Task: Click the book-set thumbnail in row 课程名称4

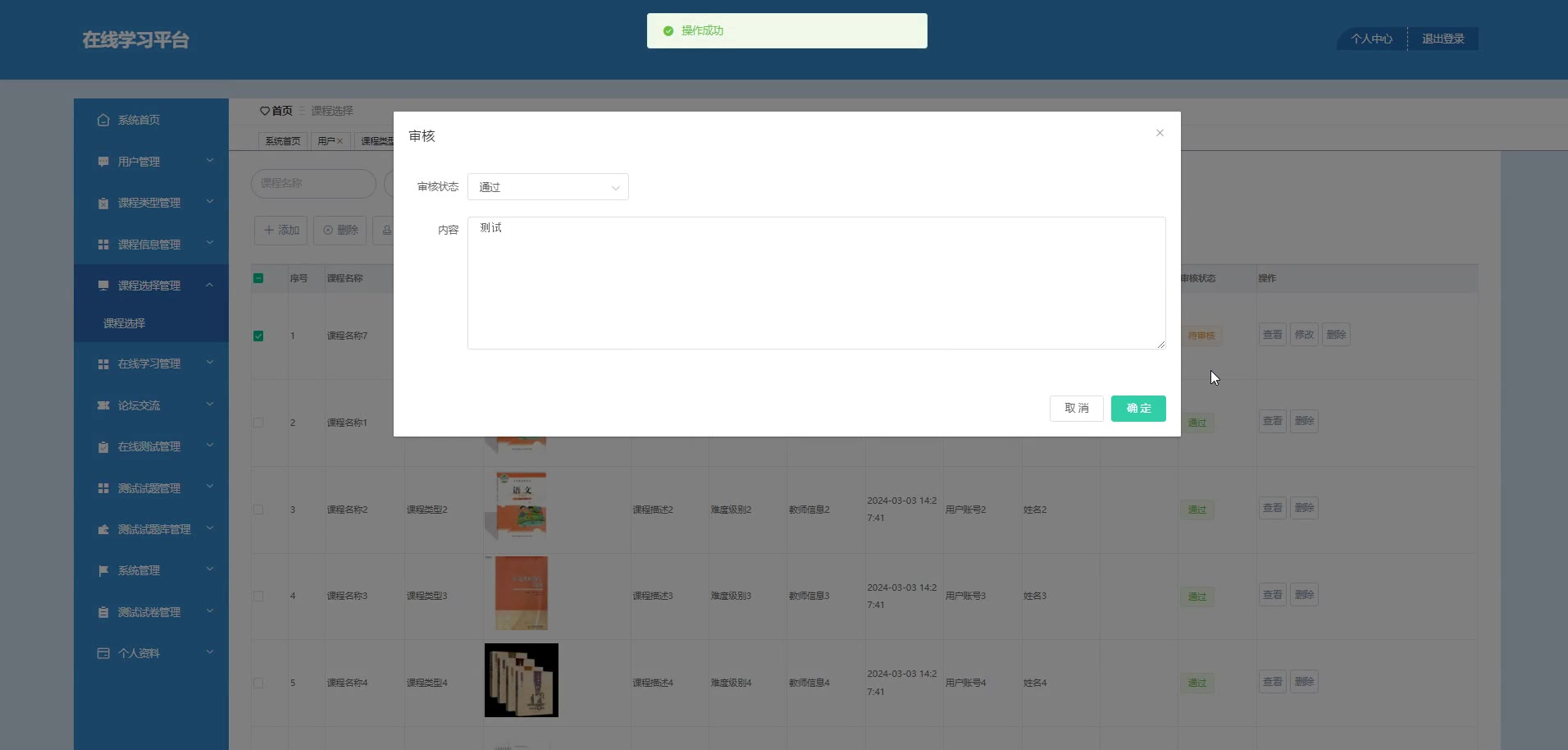Action: coord(521,680)
